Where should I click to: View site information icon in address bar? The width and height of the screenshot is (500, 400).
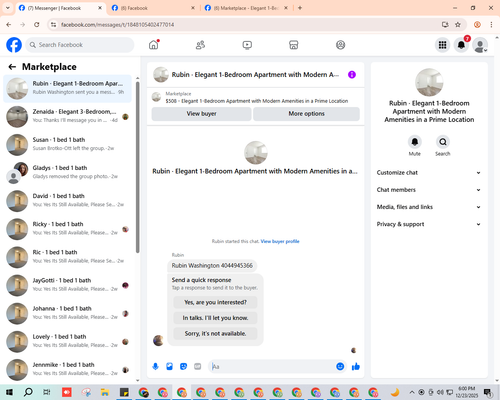tap(53, 24)
